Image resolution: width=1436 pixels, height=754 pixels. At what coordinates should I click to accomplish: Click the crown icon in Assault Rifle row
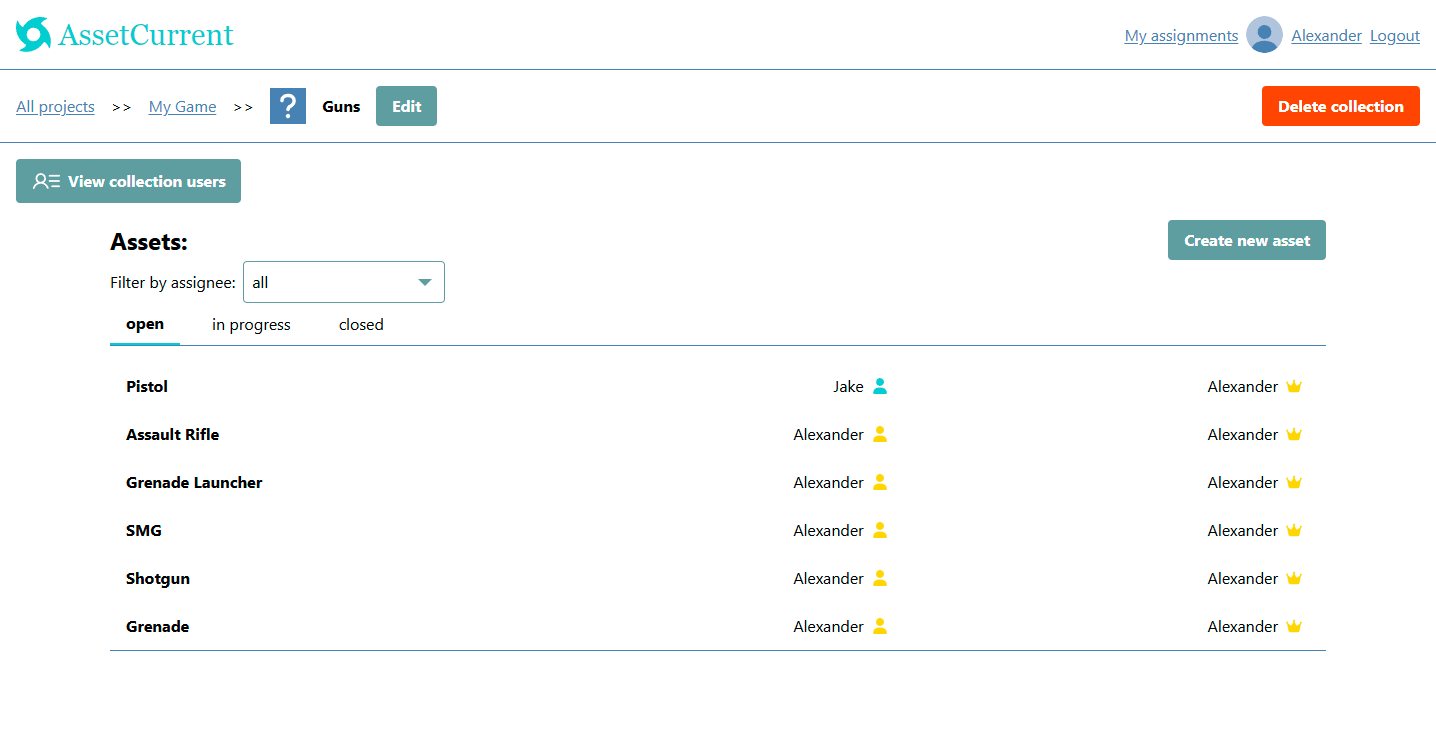tap(1294, 434)
